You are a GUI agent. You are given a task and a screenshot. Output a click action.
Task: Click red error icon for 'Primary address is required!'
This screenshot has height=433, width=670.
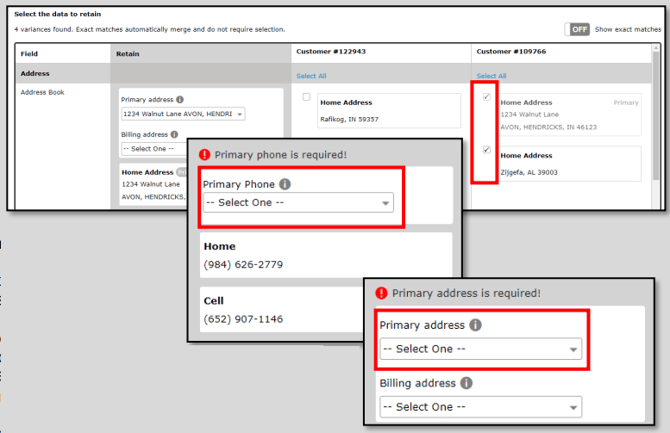[x=381, y=293]
